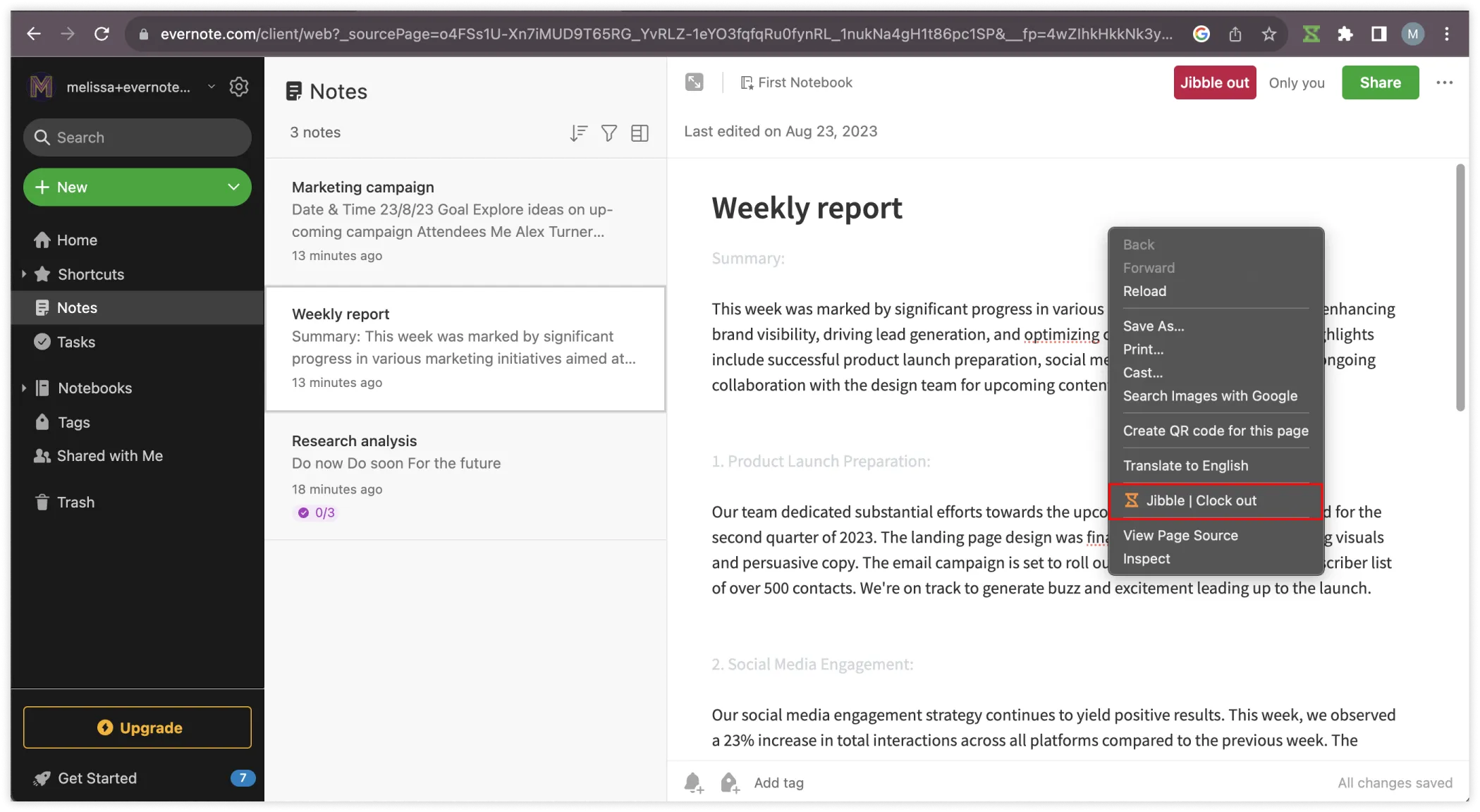Click the Jibble extension icon in the browser toolbar
This screenshot has height=812, width=1480.
[1311, 34]
